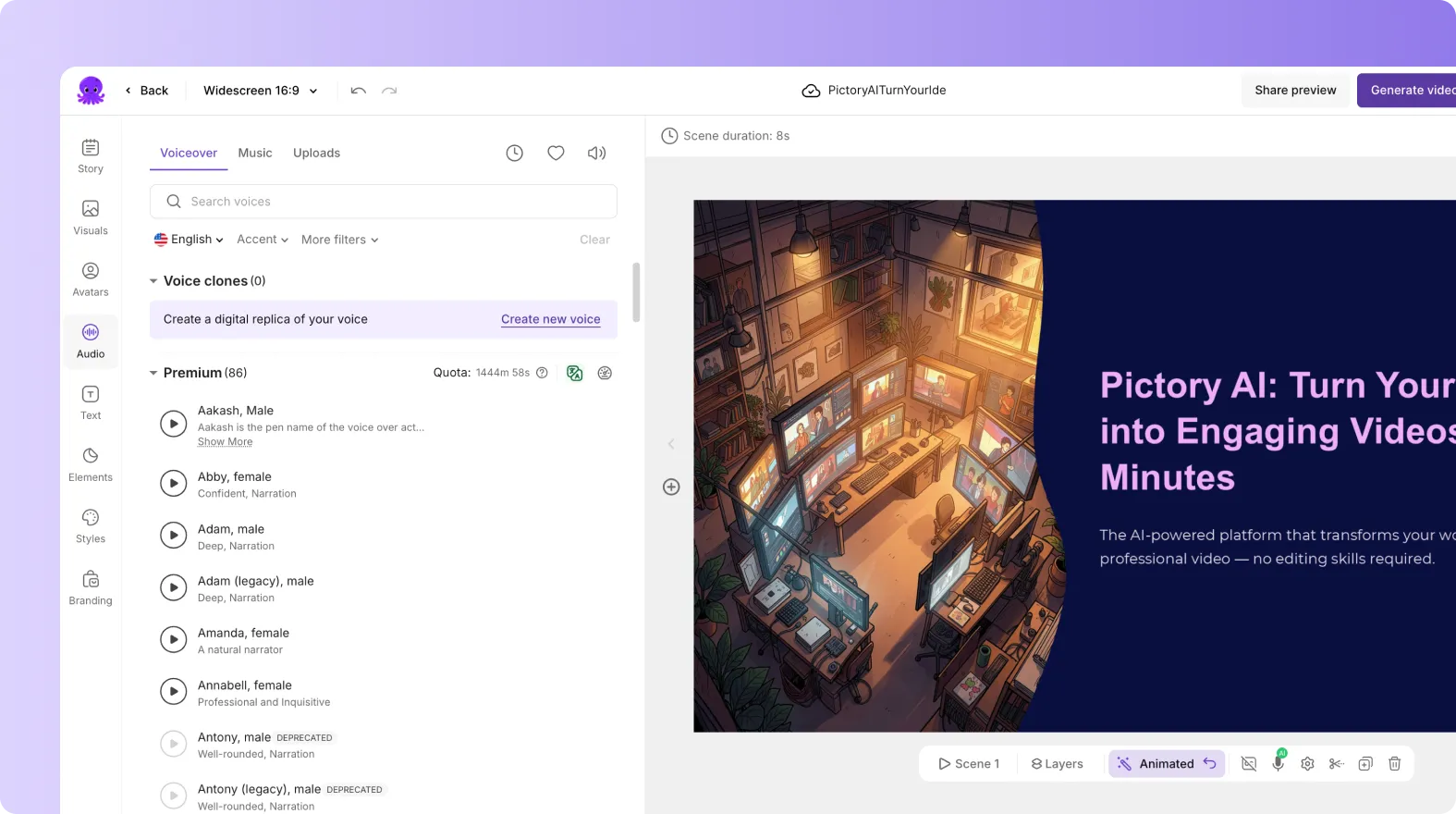Play the Annabell, female voice sample
Image resolution: width=1456 pixels, height=814 pixels.
coord(174,691)
